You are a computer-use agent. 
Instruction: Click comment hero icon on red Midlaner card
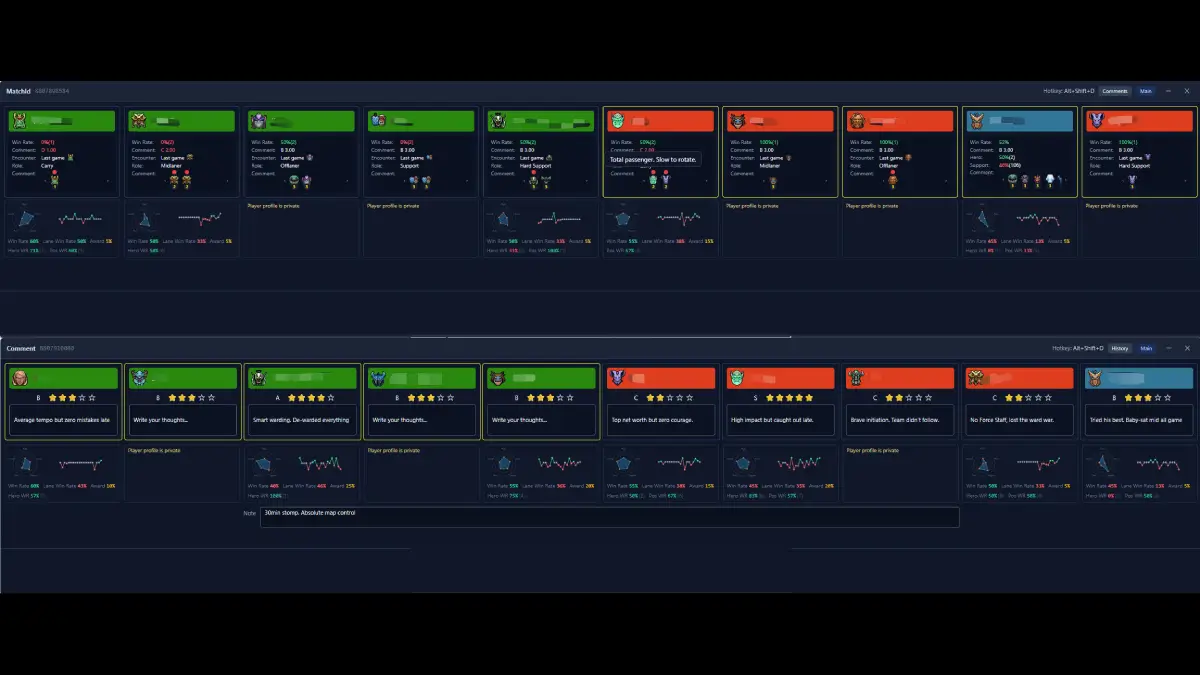click(x=773, y=181)
